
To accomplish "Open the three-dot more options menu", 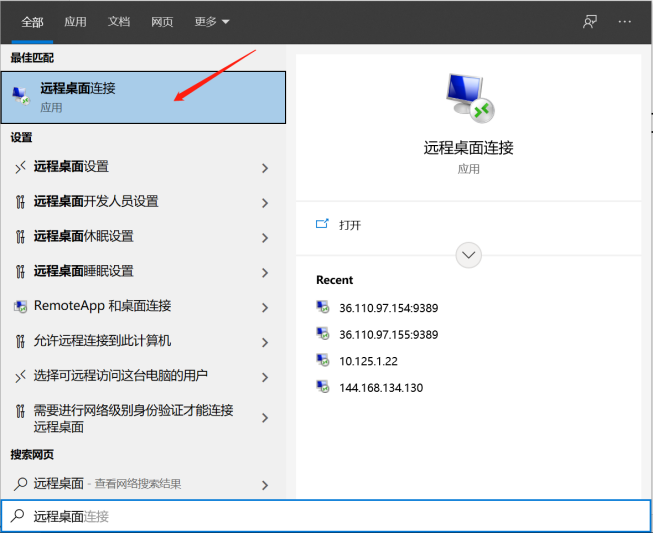I will [625, 21].
